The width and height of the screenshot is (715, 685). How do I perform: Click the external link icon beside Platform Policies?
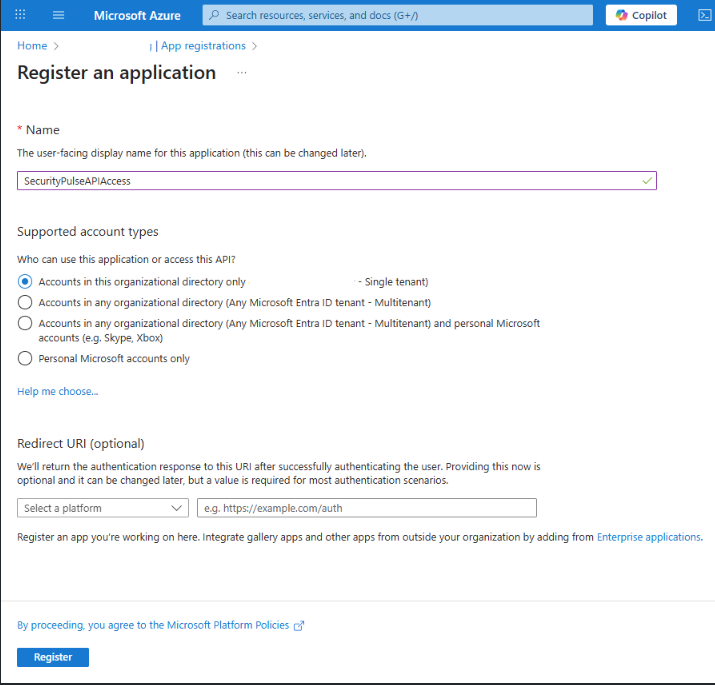[299, 626]
